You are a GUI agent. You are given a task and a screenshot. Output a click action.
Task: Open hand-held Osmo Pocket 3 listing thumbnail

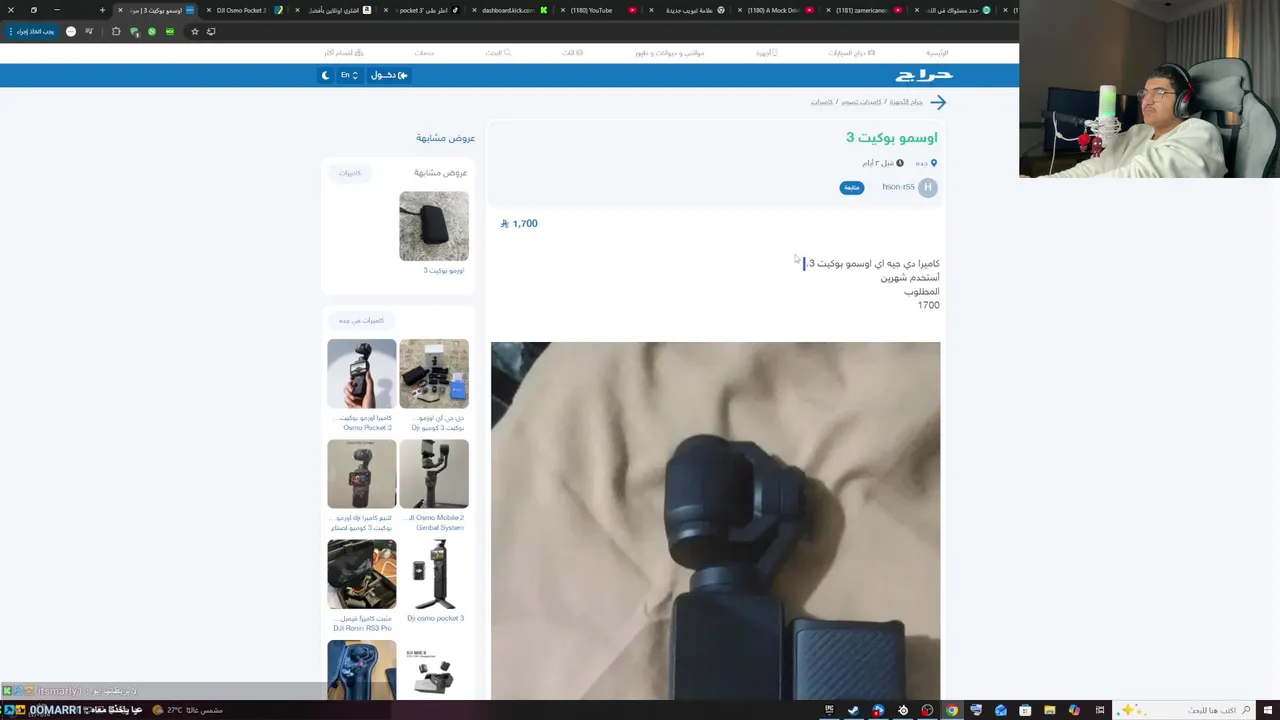click(362, 374)
